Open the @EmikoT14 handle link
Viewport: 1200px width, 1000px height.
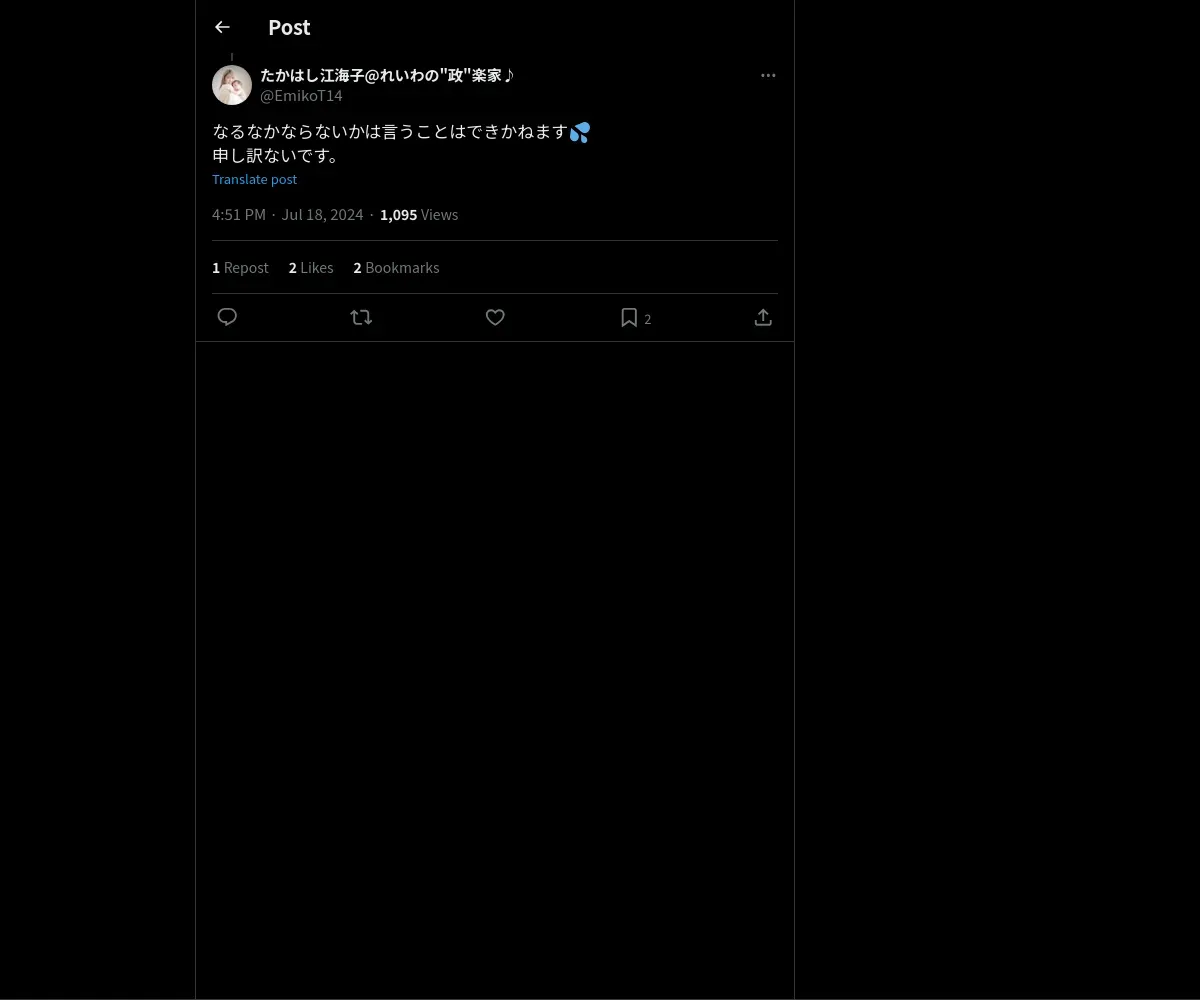pyautogui.click(x=301, y=96)
